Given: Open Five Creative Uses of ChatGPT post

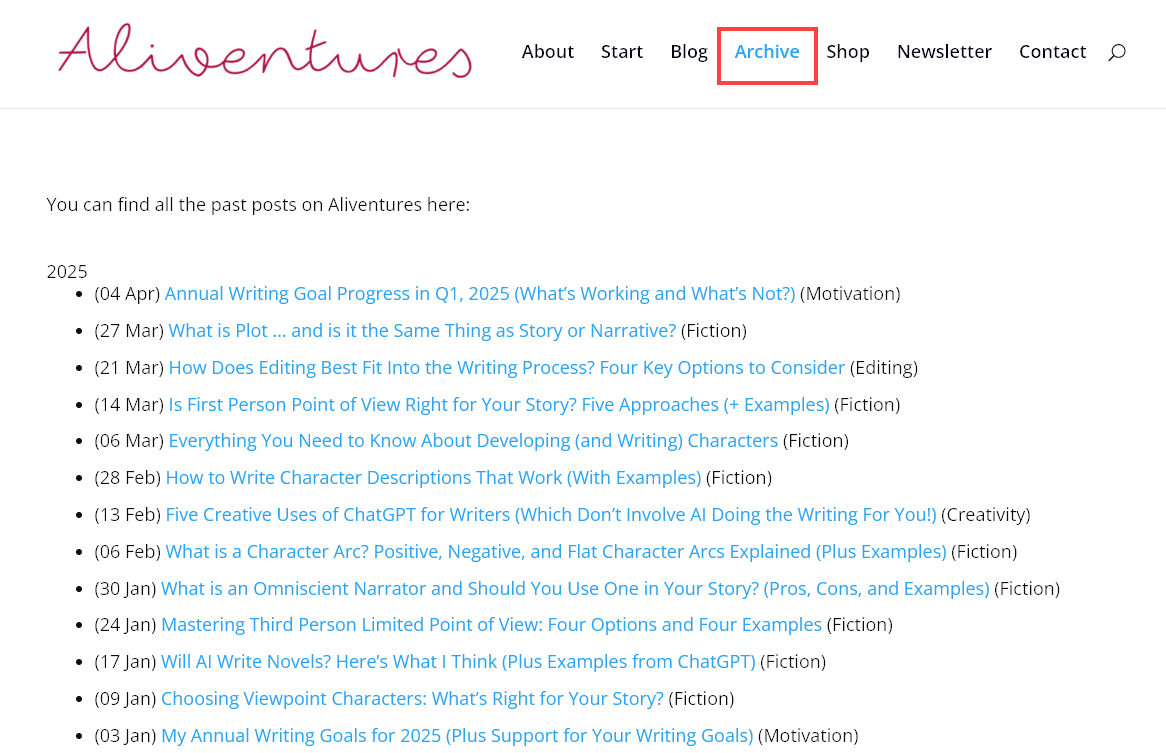Looking at the screenshot, I should coord(551,514).
